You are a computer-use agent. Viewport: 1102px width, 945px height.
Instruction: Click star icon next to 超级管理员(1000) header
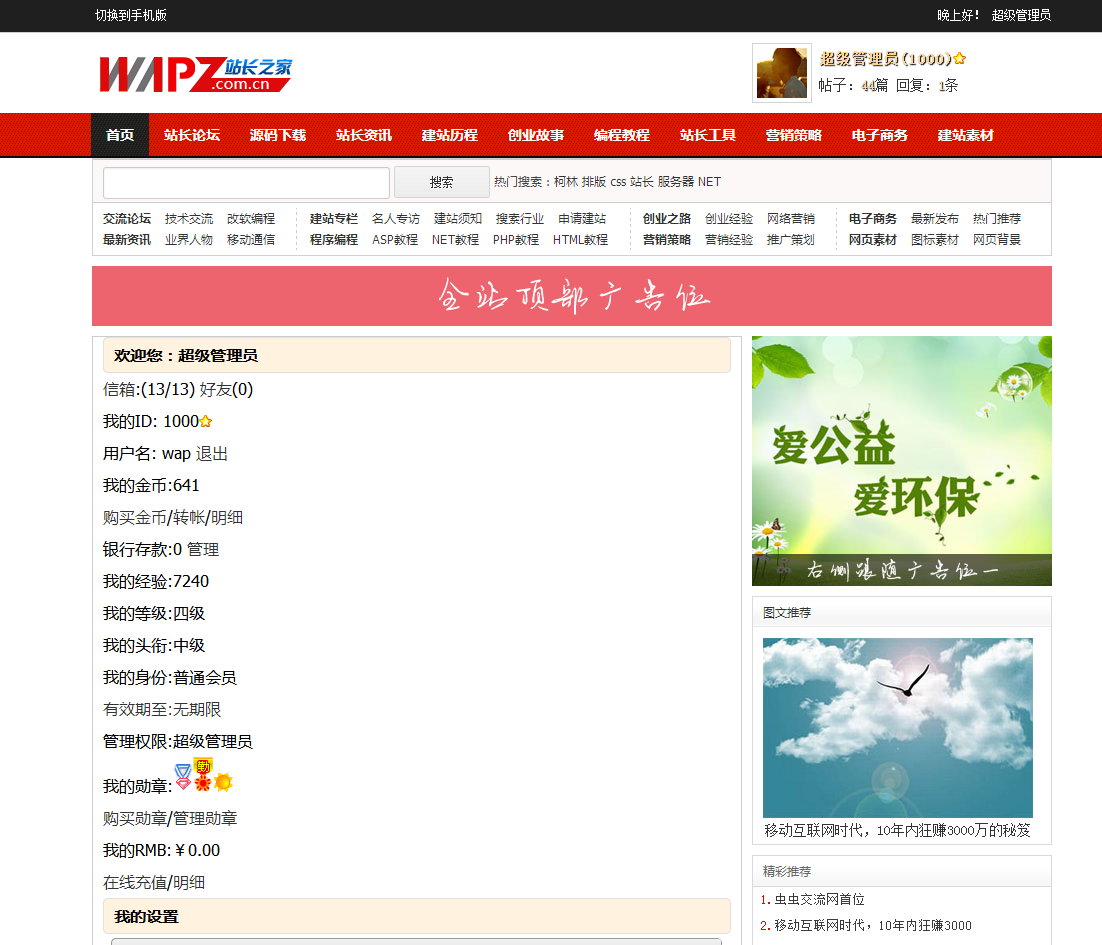coord(959,59)
